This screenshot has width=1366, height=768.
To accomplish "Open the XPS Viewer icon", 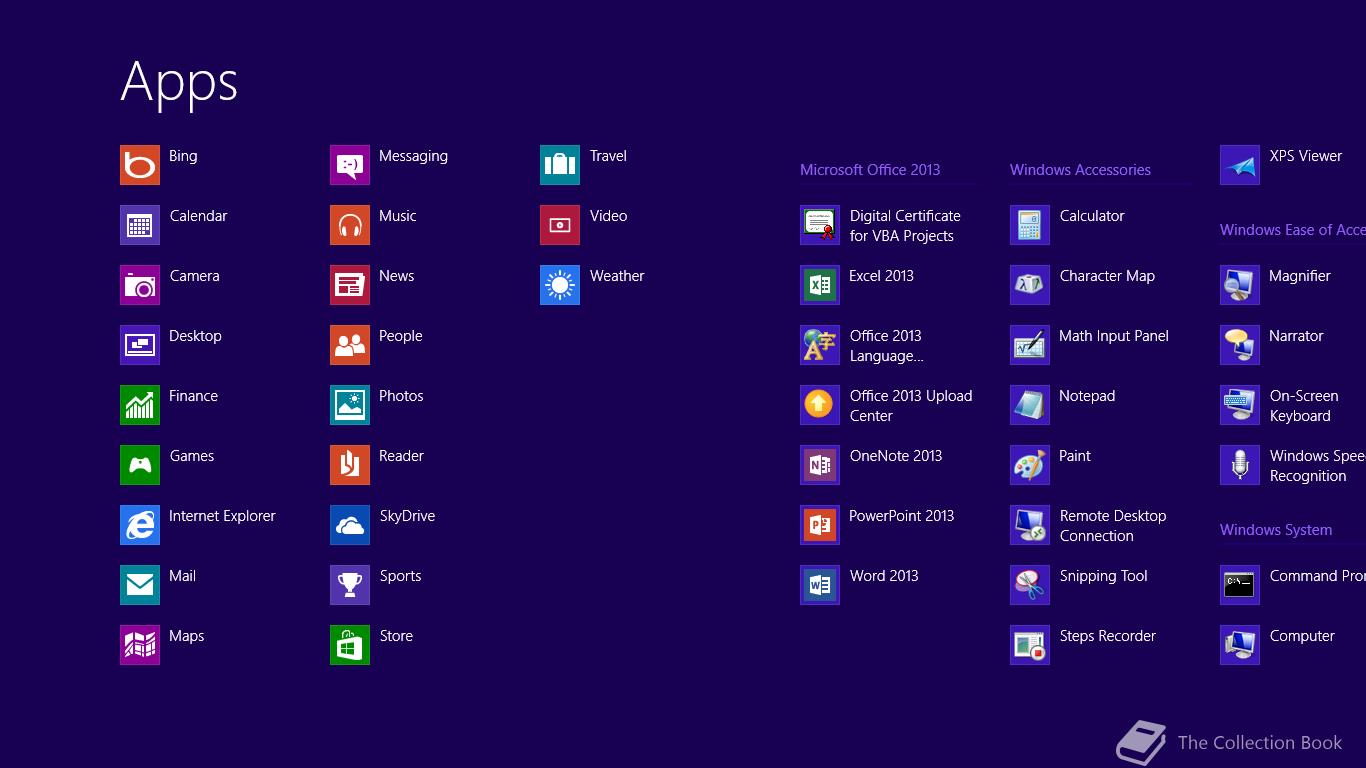I will click(1240, 165).
